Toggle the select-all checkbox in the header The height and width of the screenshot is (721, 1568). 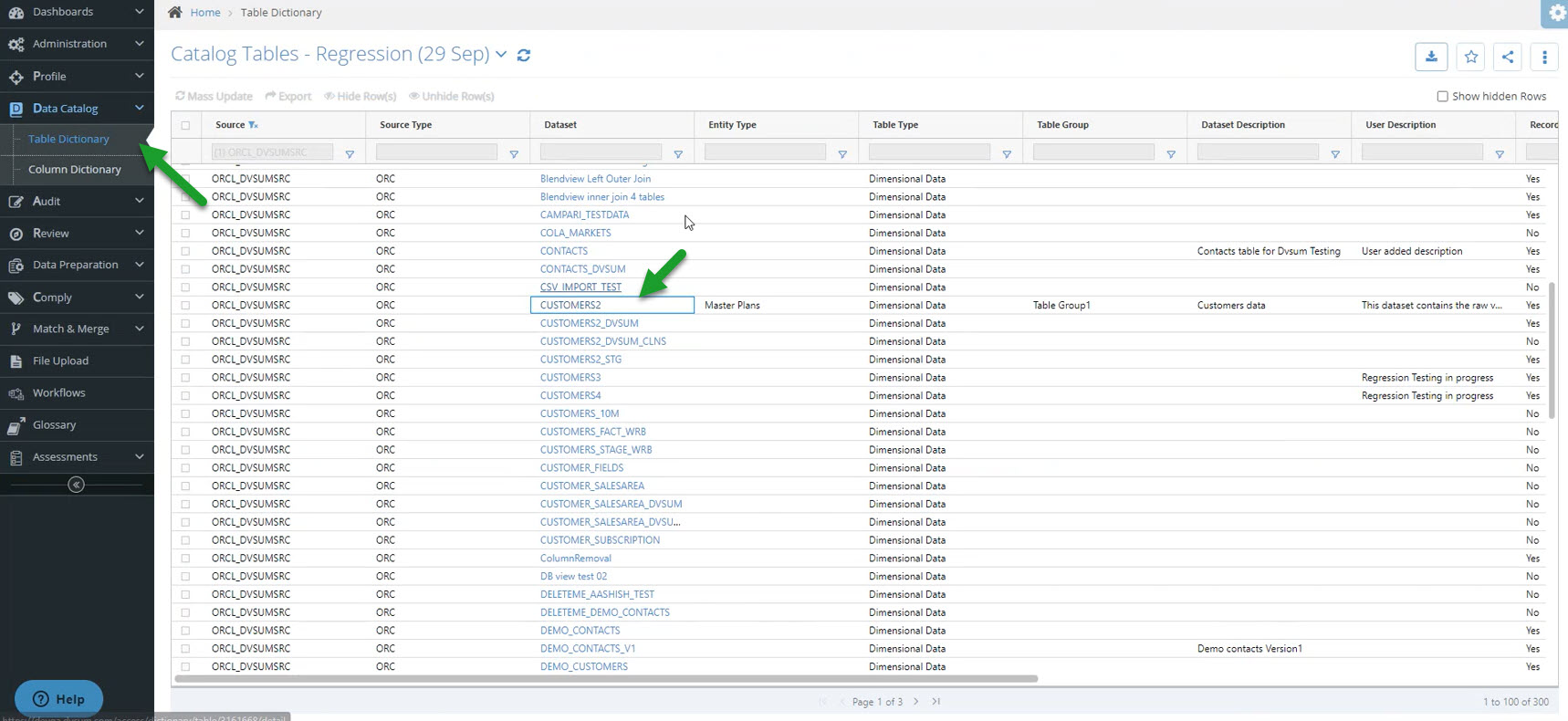click(185, 125)
